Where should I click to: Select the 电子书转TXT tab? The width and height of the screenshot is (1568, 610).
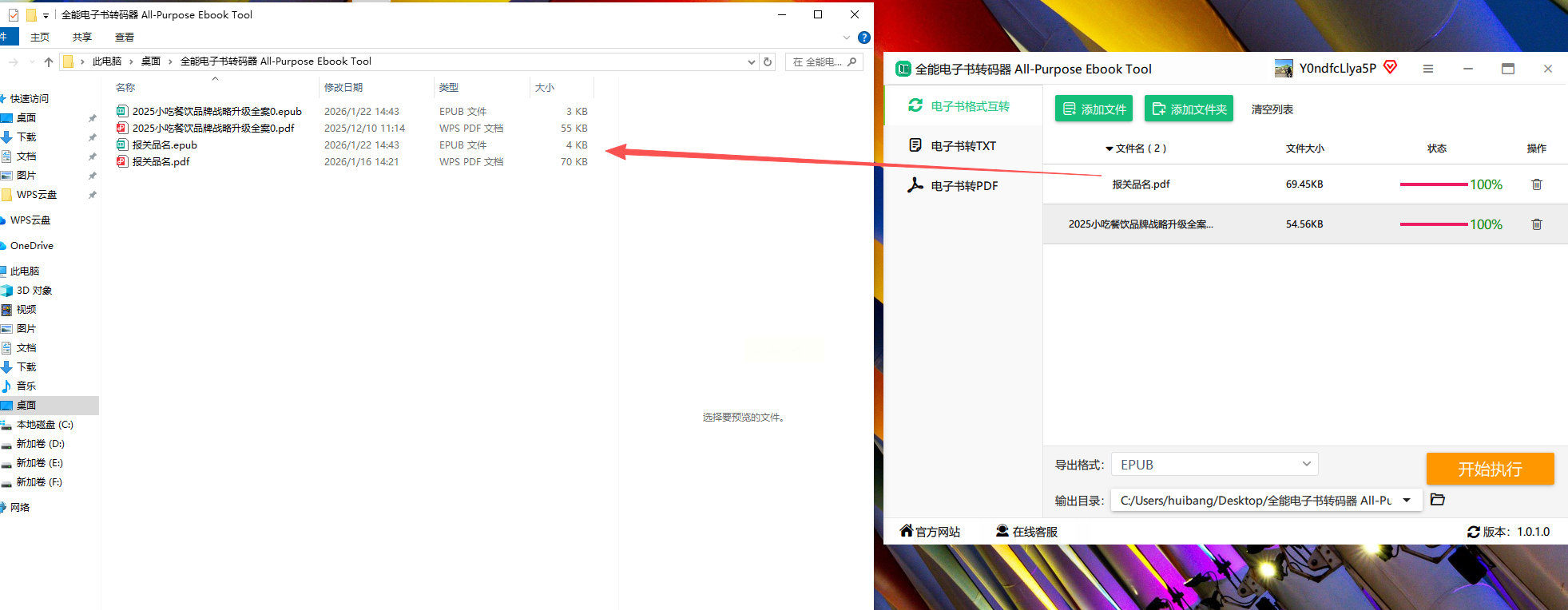[963, 146]
